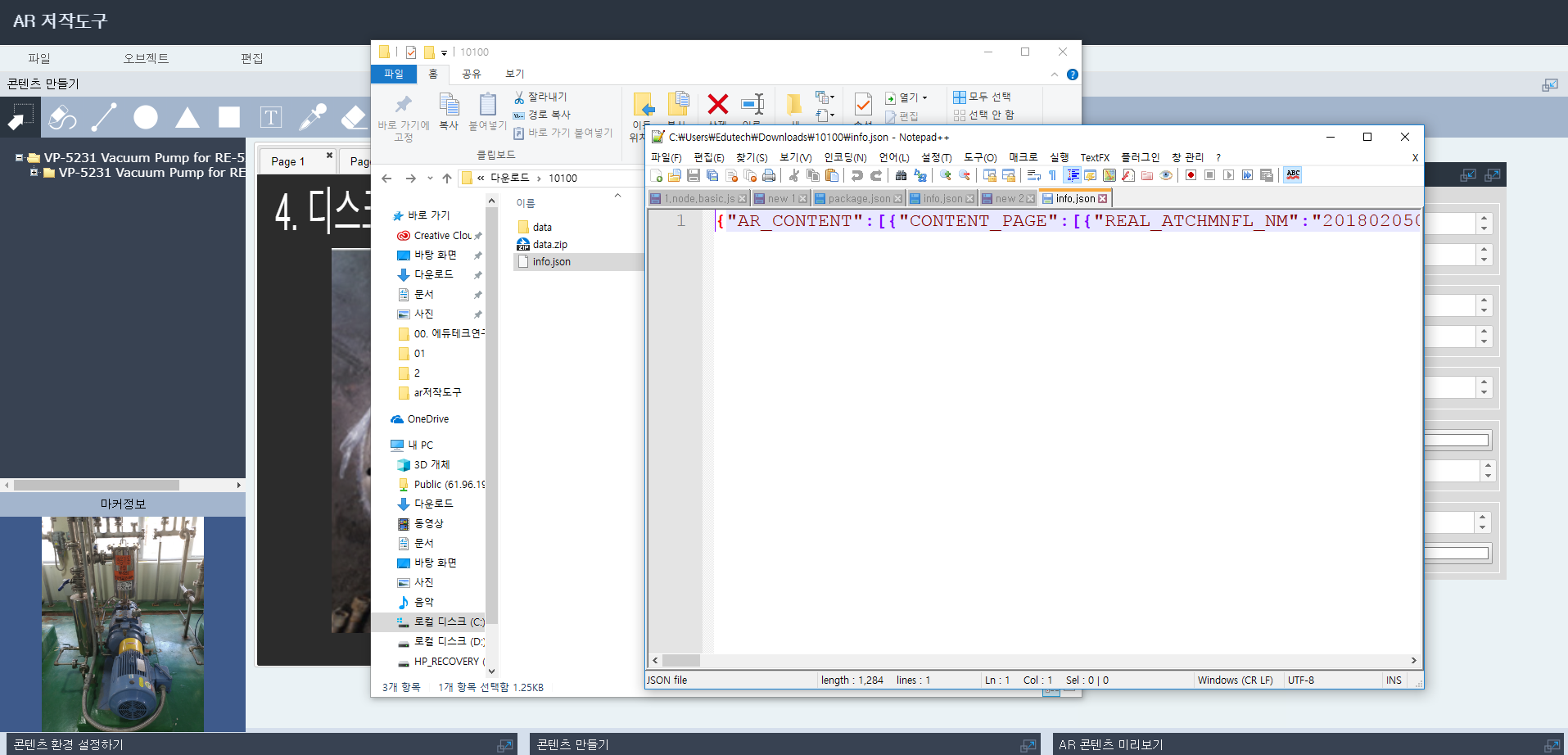
Task: Click the Notepad++ horizontal scrollbar thumb
Action: tap(681, 660)
